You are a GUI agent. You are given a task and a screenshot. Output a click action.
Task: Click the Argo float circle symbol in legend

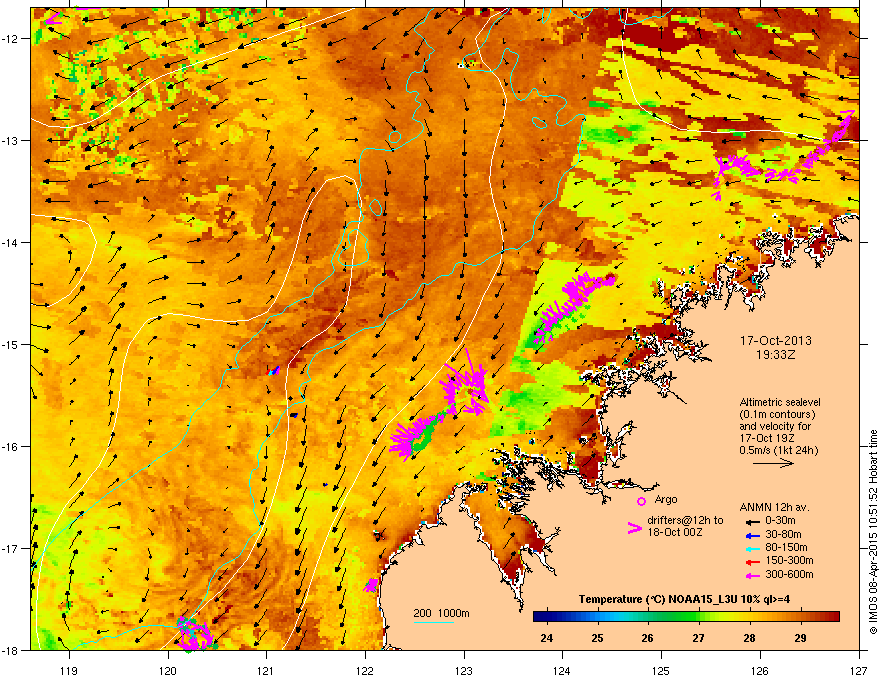[x=641, y=501]
